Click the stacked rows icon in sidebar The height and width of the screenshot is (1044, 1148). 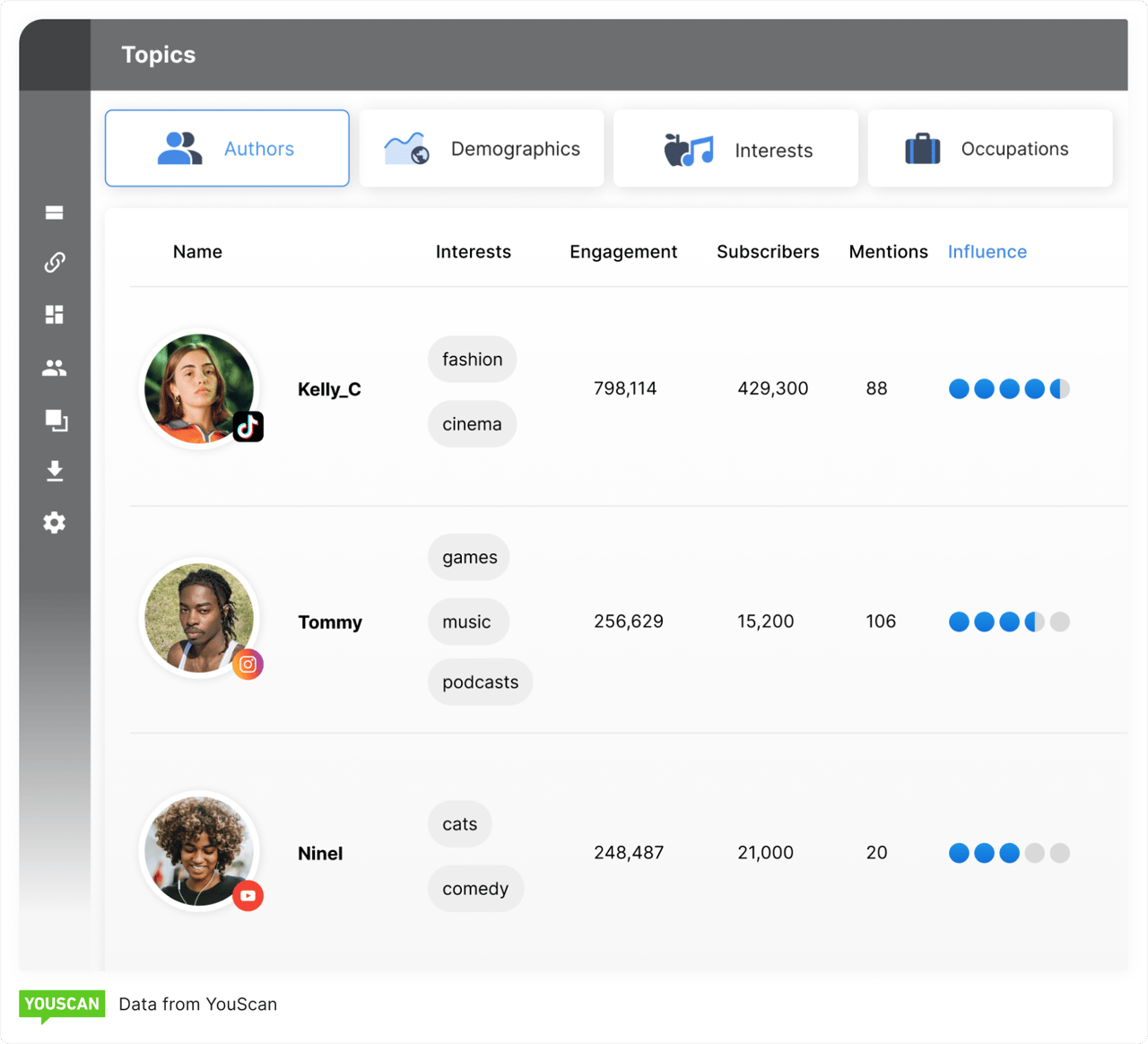tap(55, 213)
